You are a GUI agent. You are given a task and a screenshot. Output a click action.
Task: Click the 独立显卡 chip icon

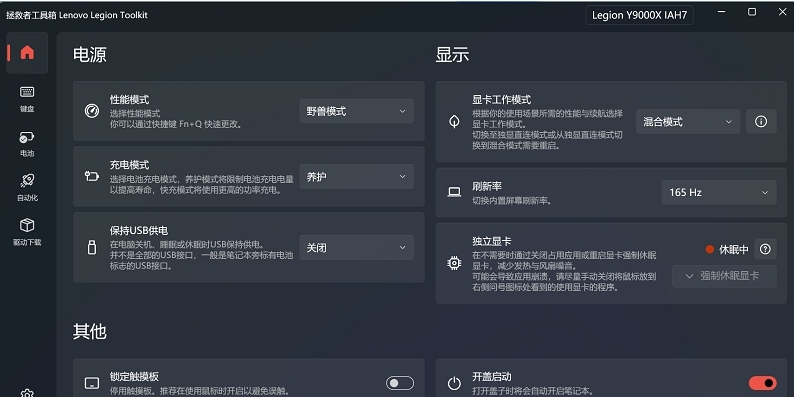[454, 263]
